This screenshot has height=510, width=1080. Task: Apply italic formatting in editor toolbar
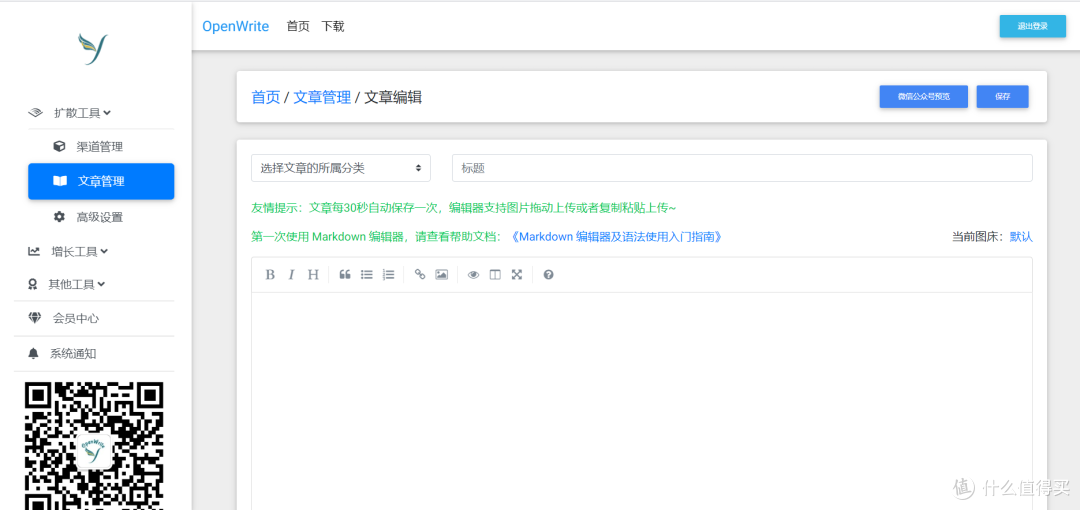291,274
